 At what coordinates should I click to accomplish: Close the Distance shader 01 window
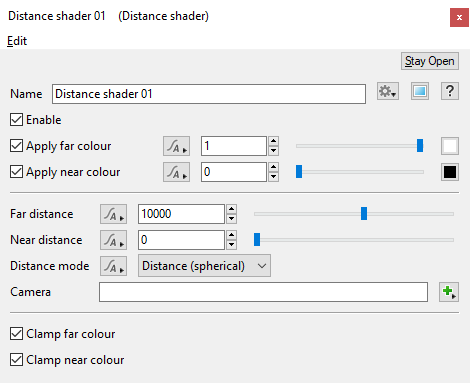click(x=459, y=17)
